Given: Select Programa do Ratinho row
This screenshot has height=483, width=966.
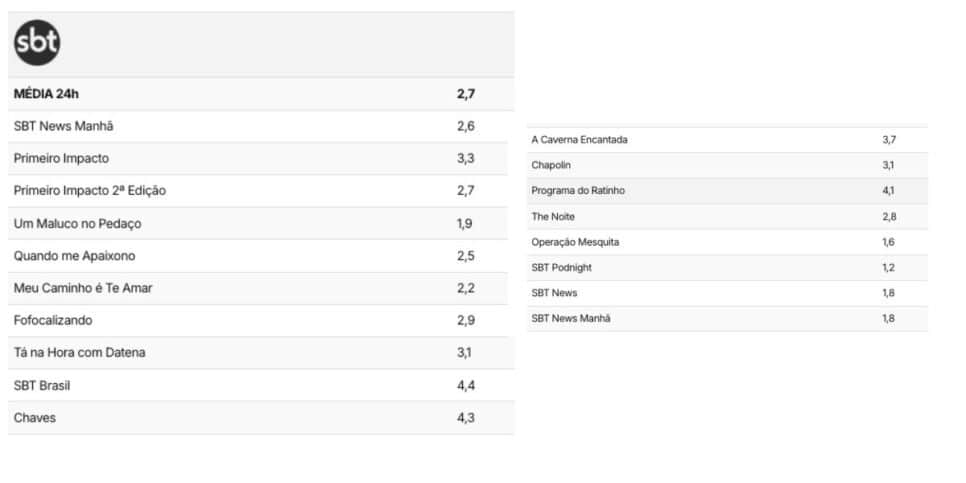Looking at the screenshot, I should [x=727, y=191].
